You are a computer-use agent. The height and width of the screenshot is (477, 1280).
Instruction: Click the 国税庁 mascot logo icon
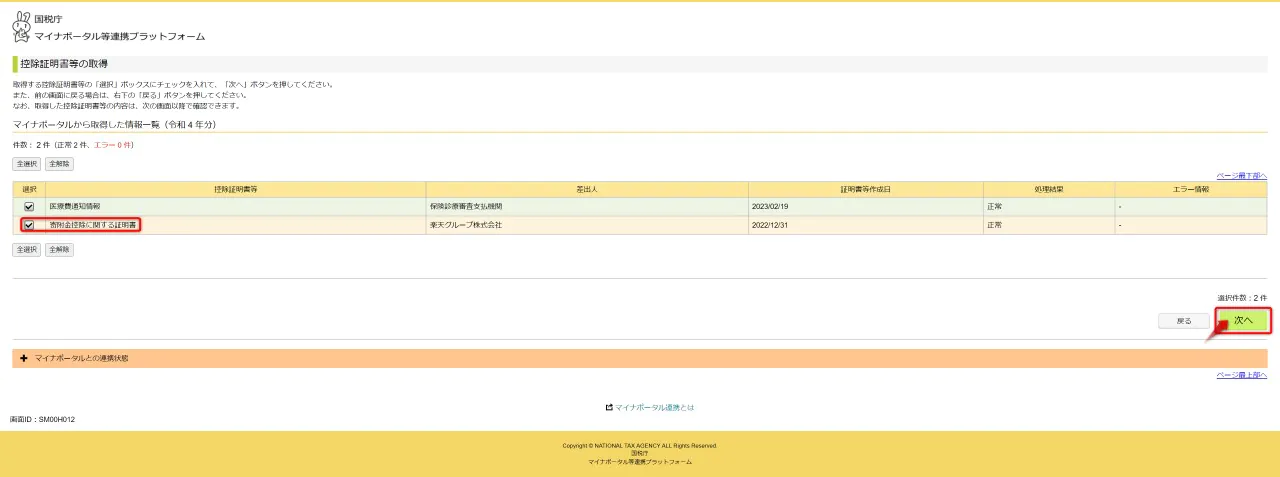tap(21, 27)
